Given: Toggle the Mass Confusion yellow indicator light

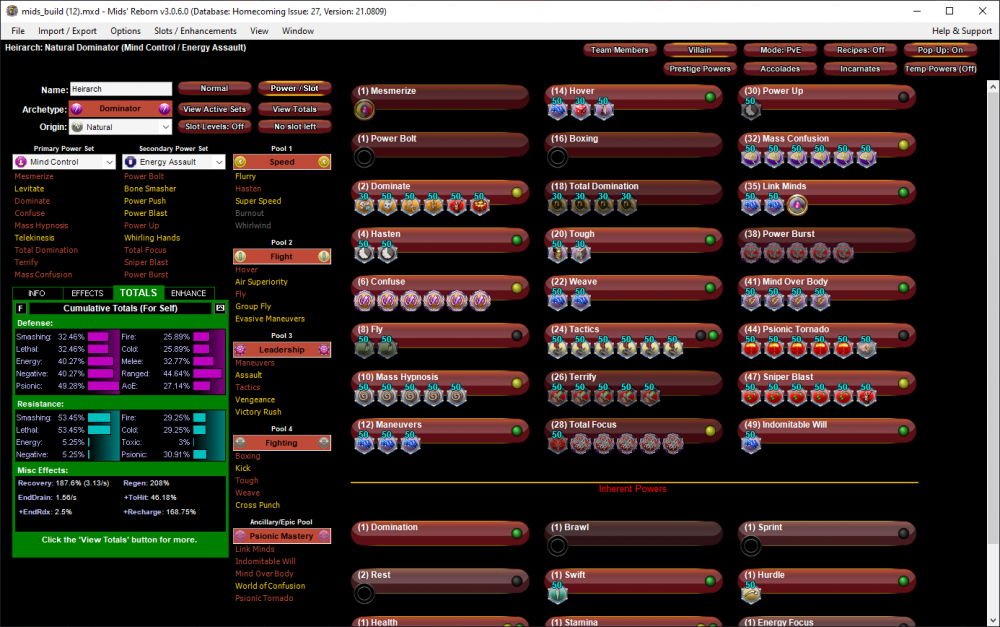Looking at the screenshot, I should tap(903, 145).
